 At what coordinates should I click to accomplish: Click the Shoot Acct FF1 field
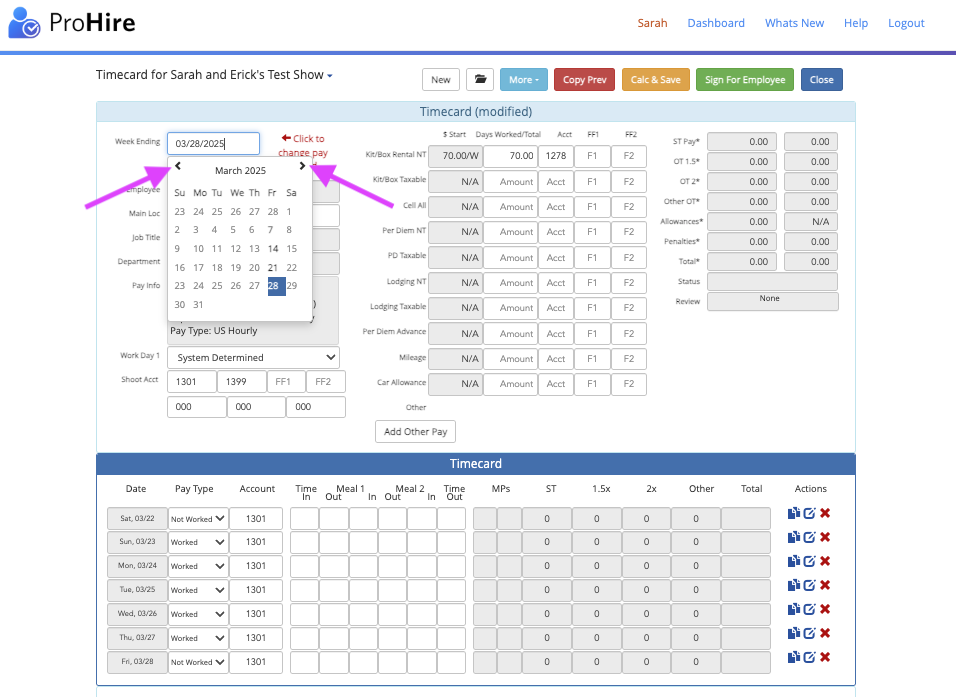[x=286, y=382]
